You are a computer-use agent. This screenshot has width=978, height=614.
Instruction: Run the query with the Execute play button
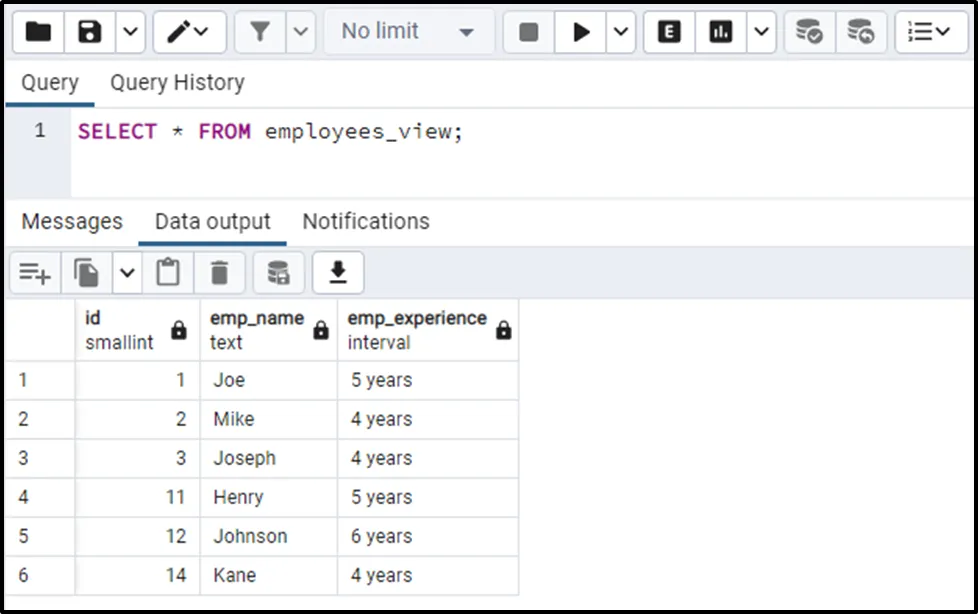pyautogui.click(x=581, y=32)
